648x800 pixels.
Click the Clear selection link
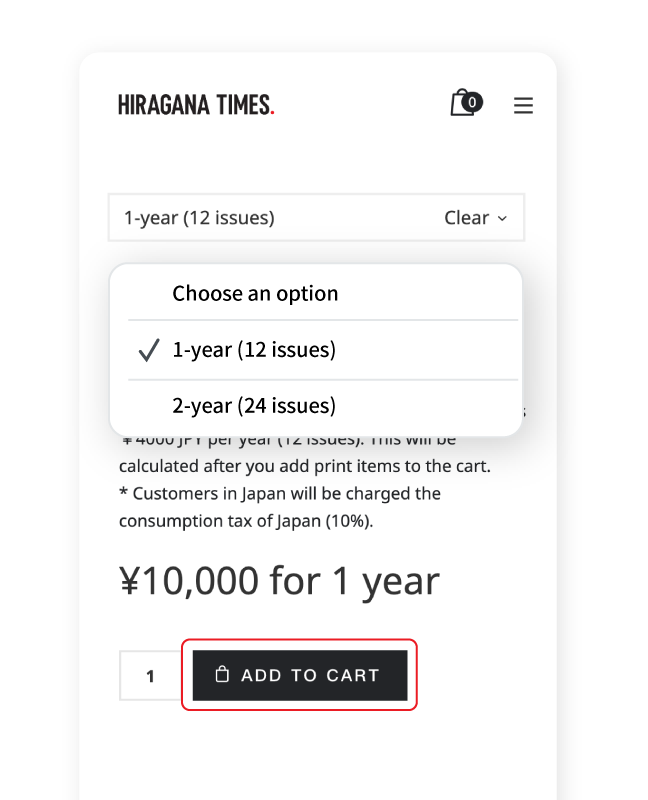click(466, 218)
